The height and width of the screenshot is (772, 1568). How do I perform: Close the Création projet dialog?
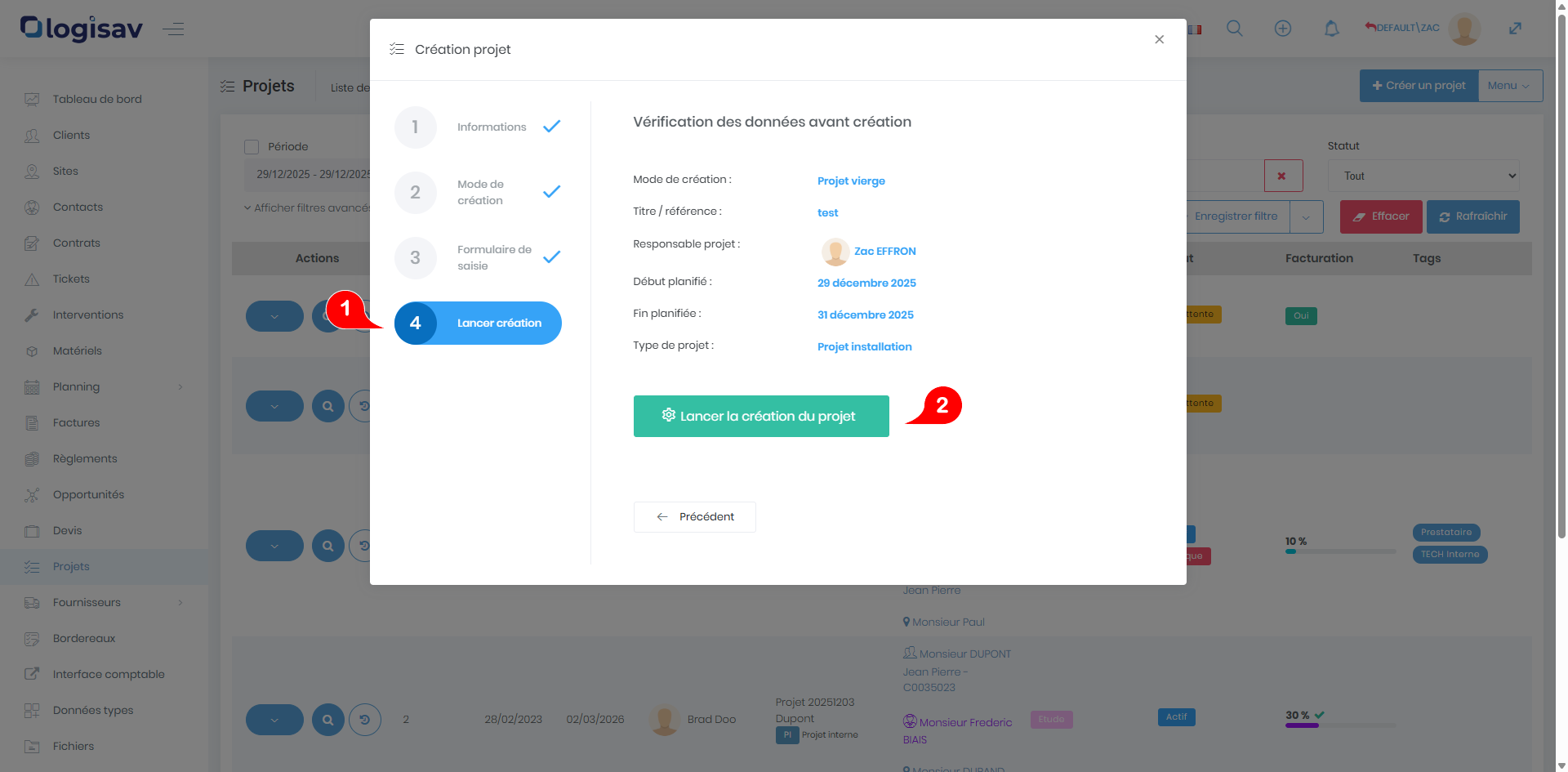(1159, 39)
